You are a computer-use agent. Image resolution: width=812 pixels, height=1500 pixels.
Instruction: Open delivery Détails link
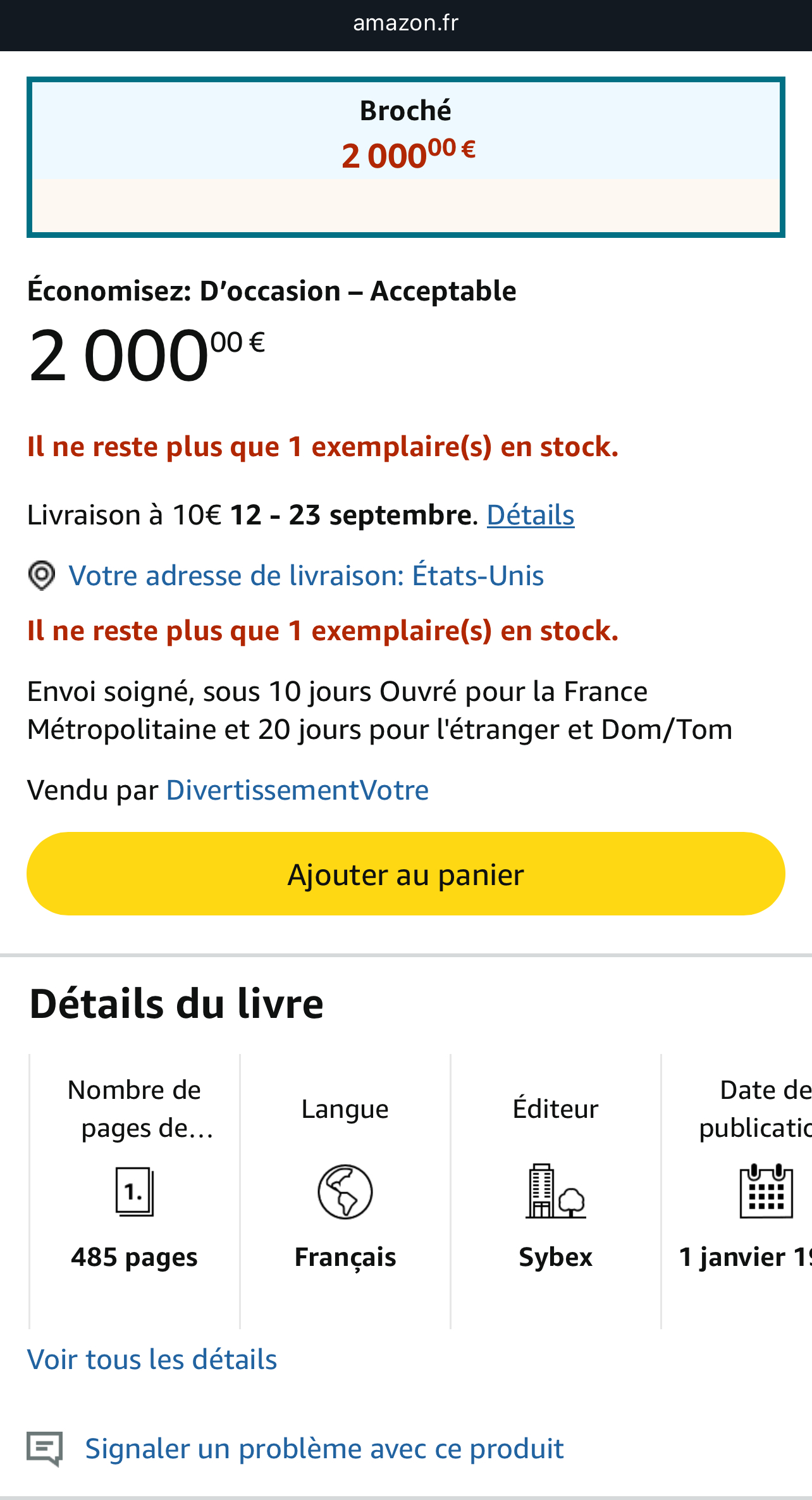point(530,515)
